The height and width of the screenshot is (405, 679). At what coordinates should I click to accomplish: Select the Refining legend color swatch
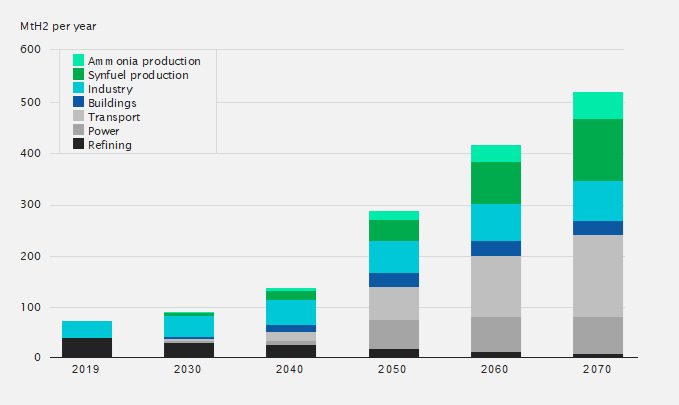(79, 145)
